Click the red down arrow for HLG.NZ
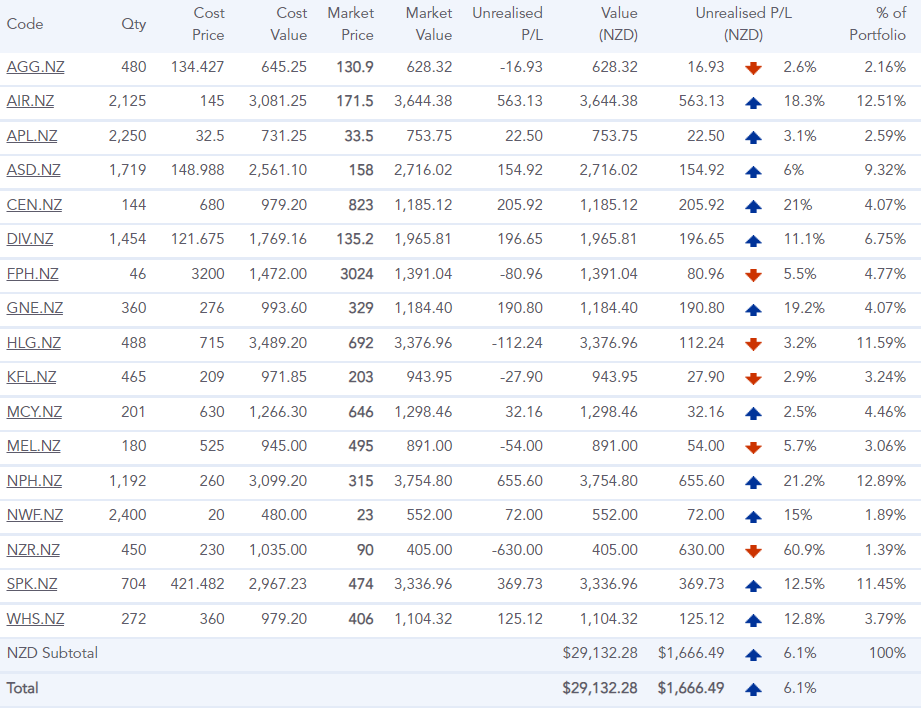This screenshot has width=921, height=709. click(754, 343)
